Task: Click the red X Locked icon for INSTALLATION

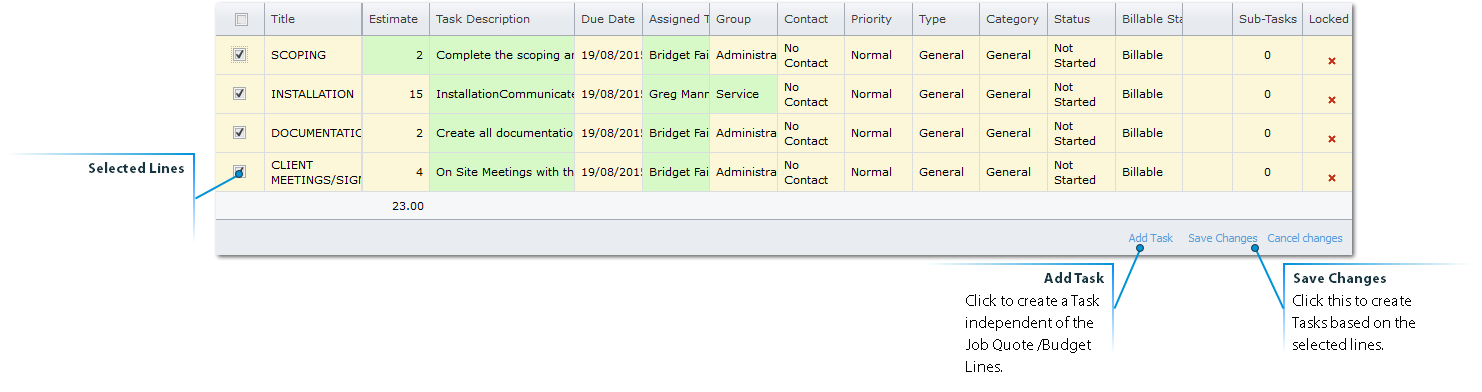Action: [x=1331, y=100]
